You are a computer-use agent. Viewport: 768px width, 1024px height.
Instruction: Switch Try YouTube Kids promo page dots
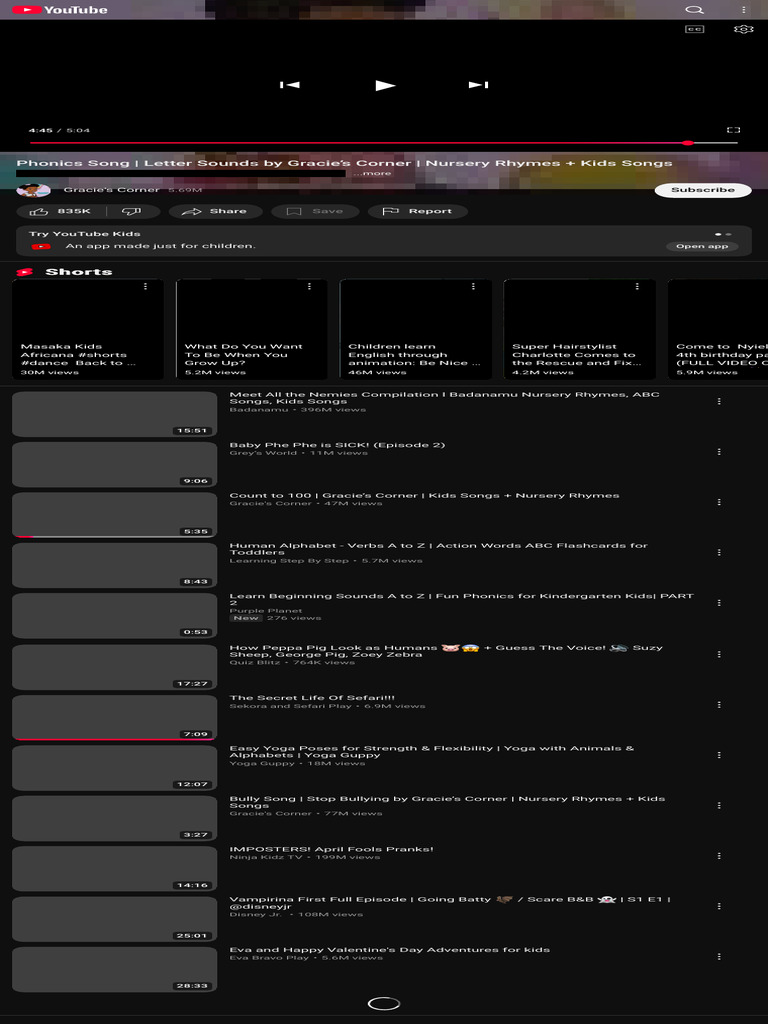coord(723,234)
